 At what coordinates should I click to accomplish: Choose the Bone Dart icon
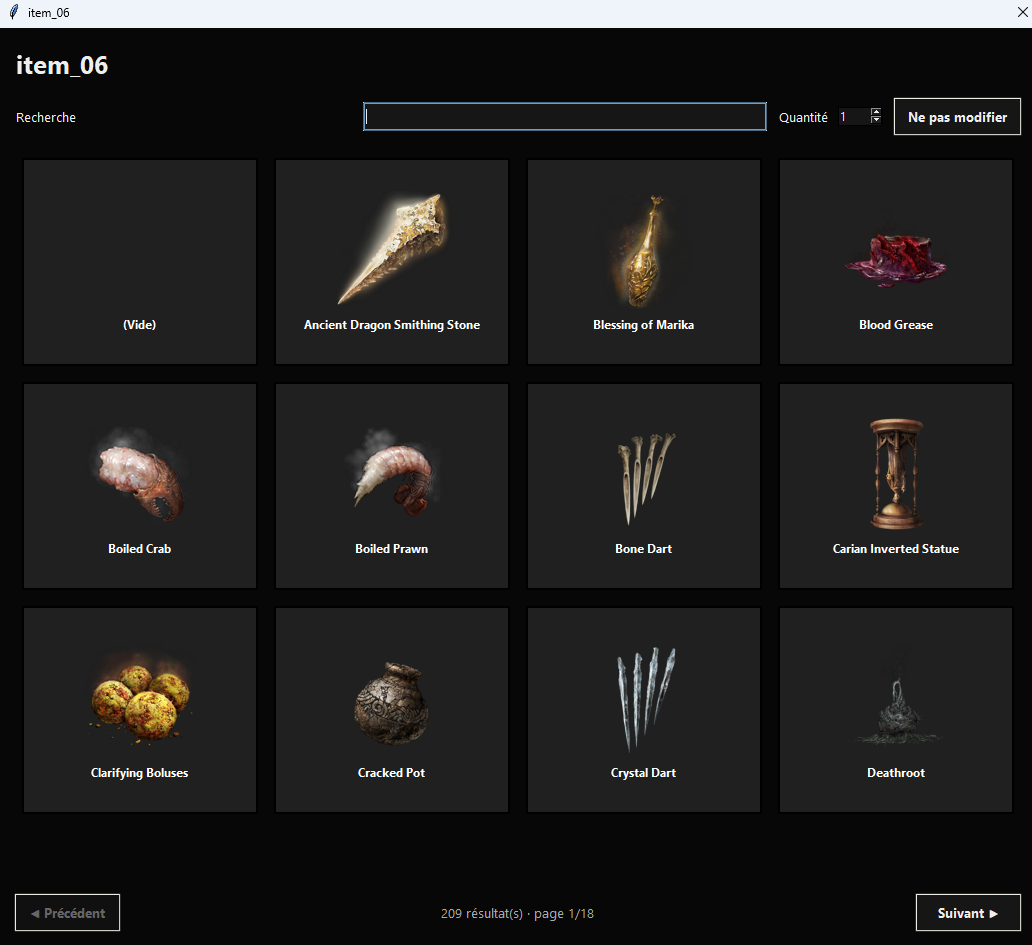click(645, 478)
